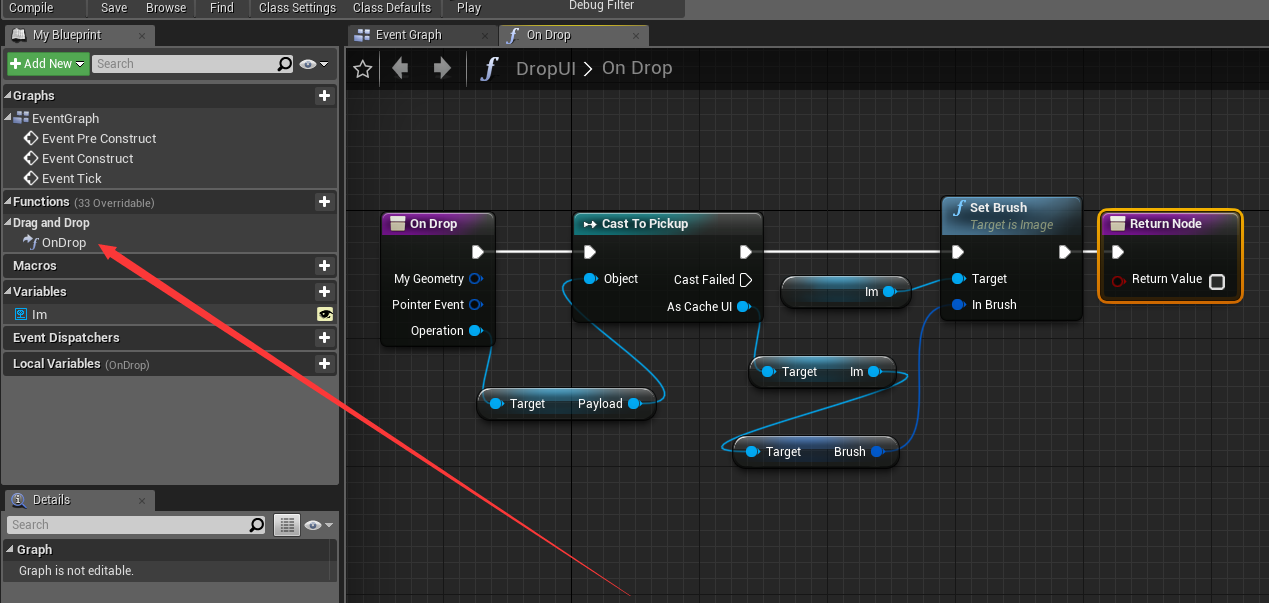
Task: Click the star favorite icon in the graph toolbar
Action: [x=362, y=68]
